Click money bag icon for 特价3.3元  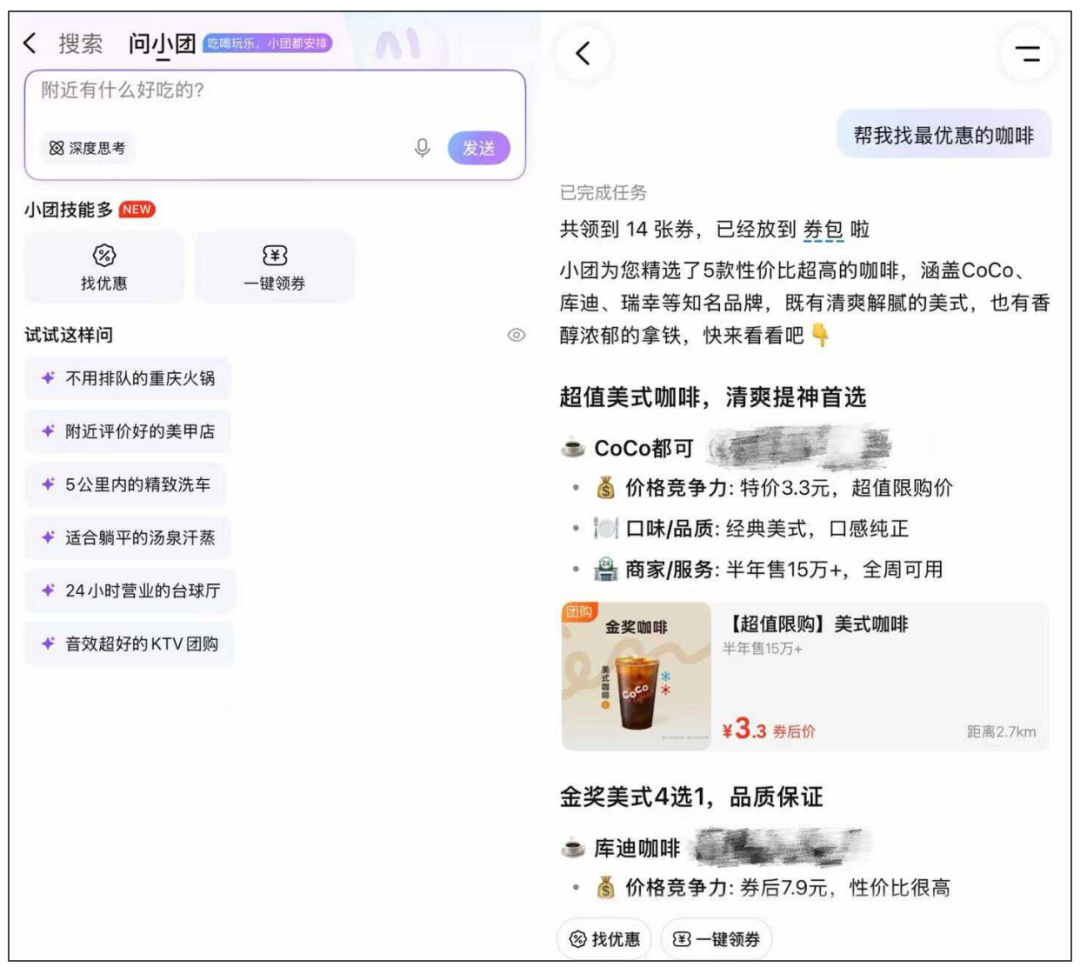605,488
